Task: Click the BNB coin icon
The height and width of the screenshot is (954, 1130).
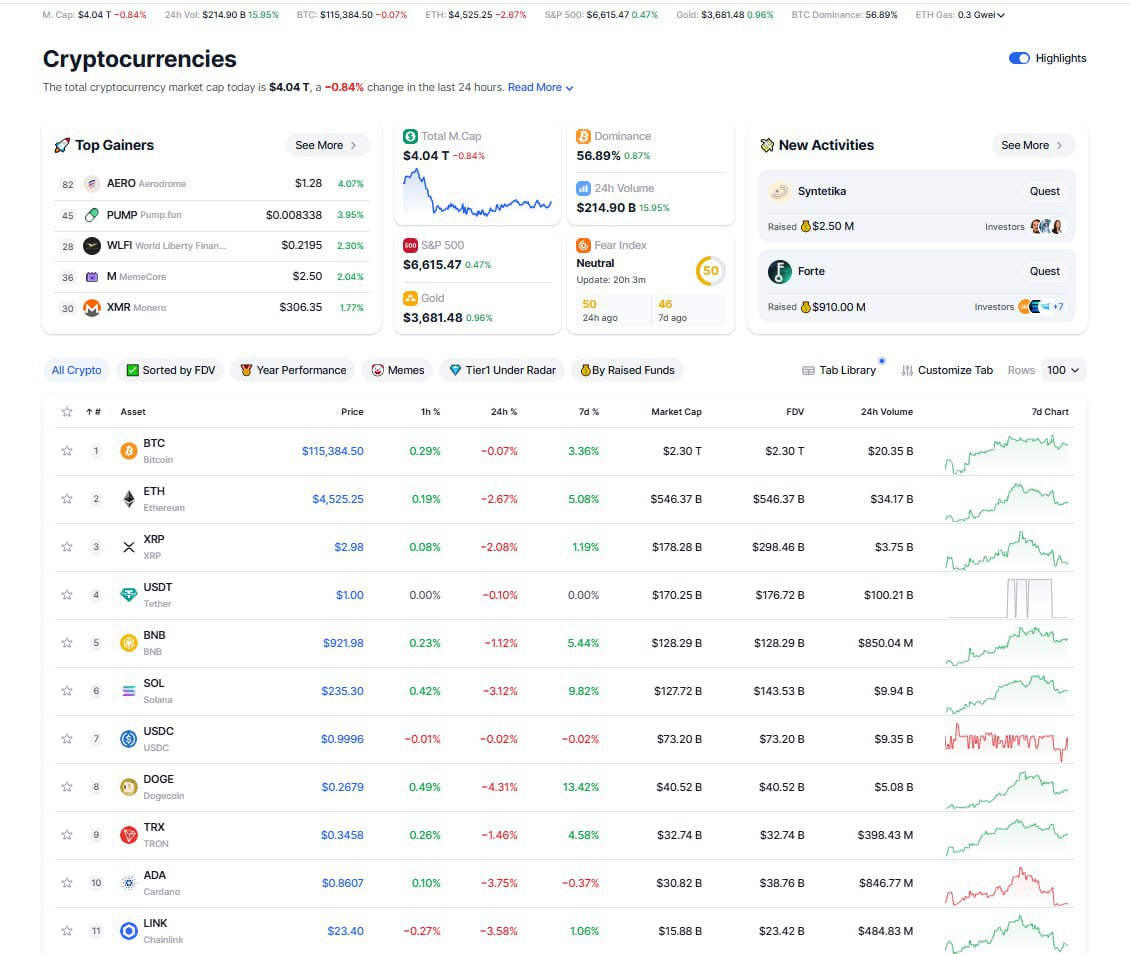Action: (128, 643)
